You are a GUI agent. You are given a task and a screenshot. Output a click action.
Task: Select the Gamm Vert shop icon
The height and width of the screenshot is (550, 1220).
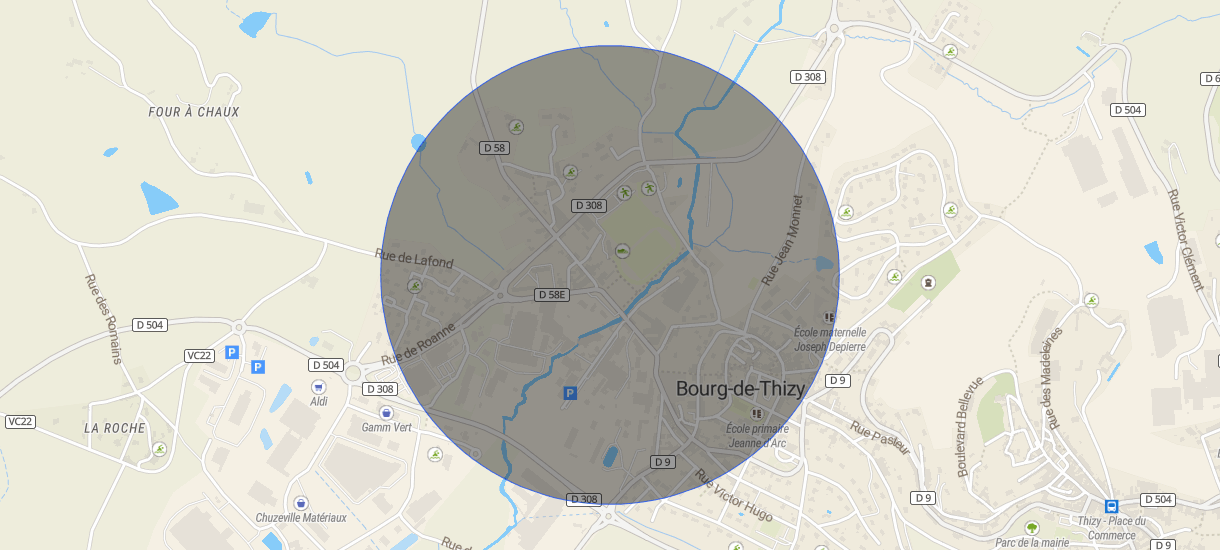tap(386, 413)
